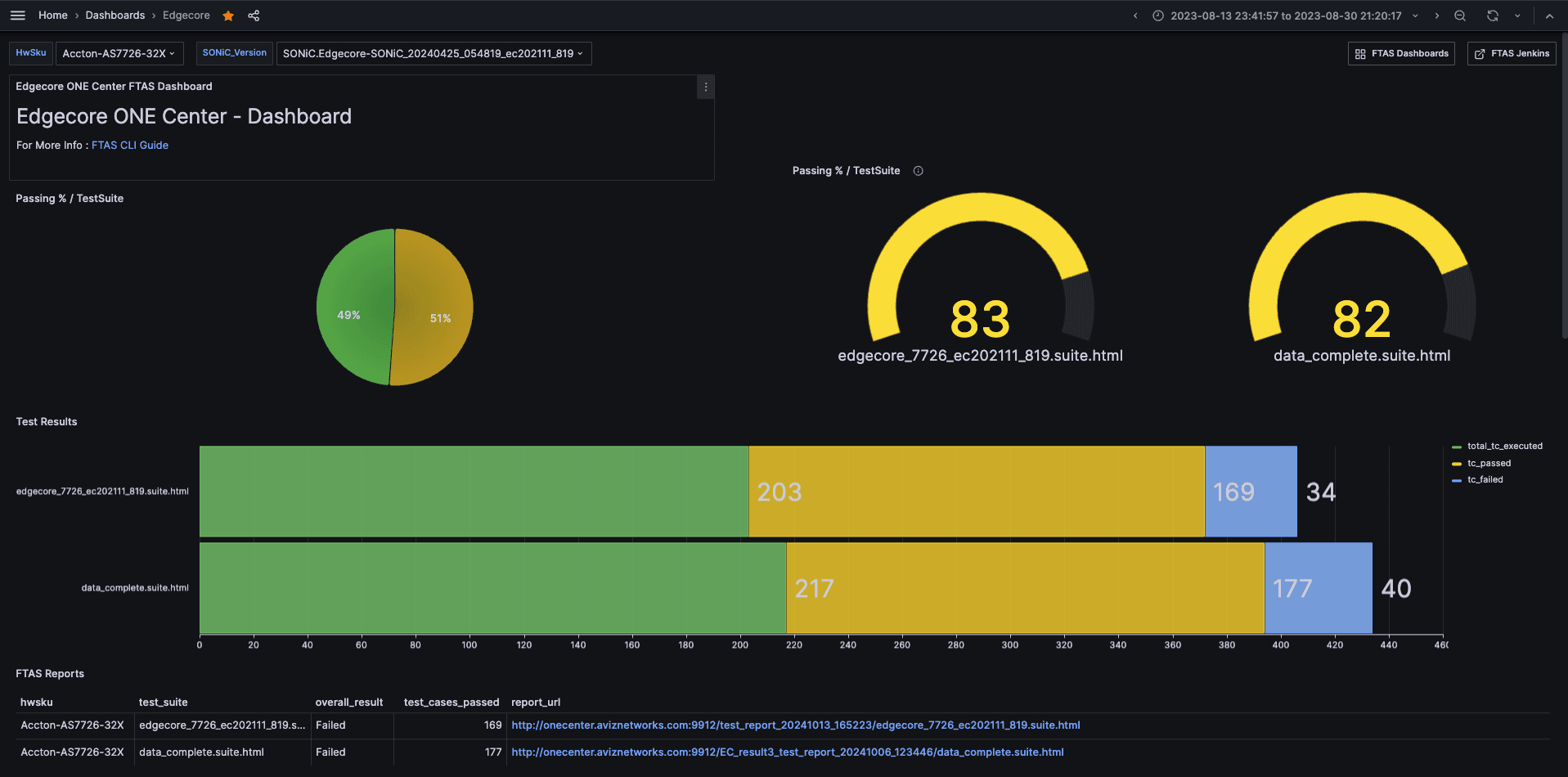Click Edgecore breadcrumb

coord(186,16)
